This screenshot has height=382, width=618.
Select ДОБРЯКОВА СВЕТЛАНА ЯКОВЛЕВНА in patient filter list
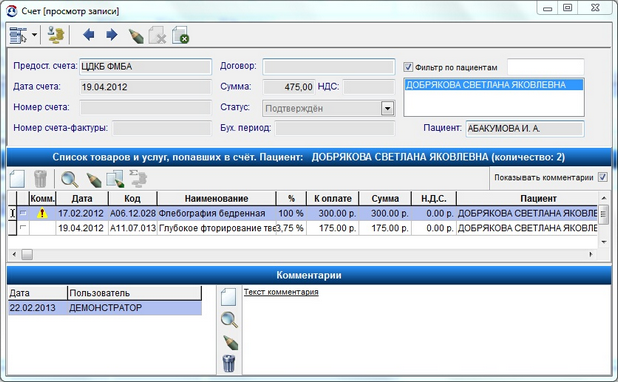click(x=494, y=85)
